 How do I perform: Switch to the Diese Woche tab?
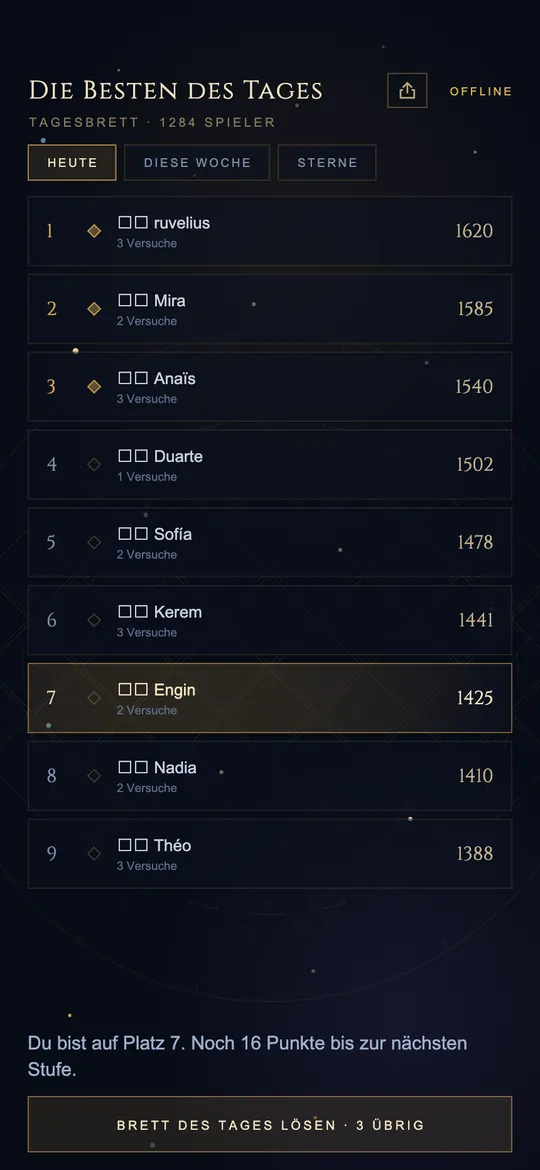click(197, 163)
